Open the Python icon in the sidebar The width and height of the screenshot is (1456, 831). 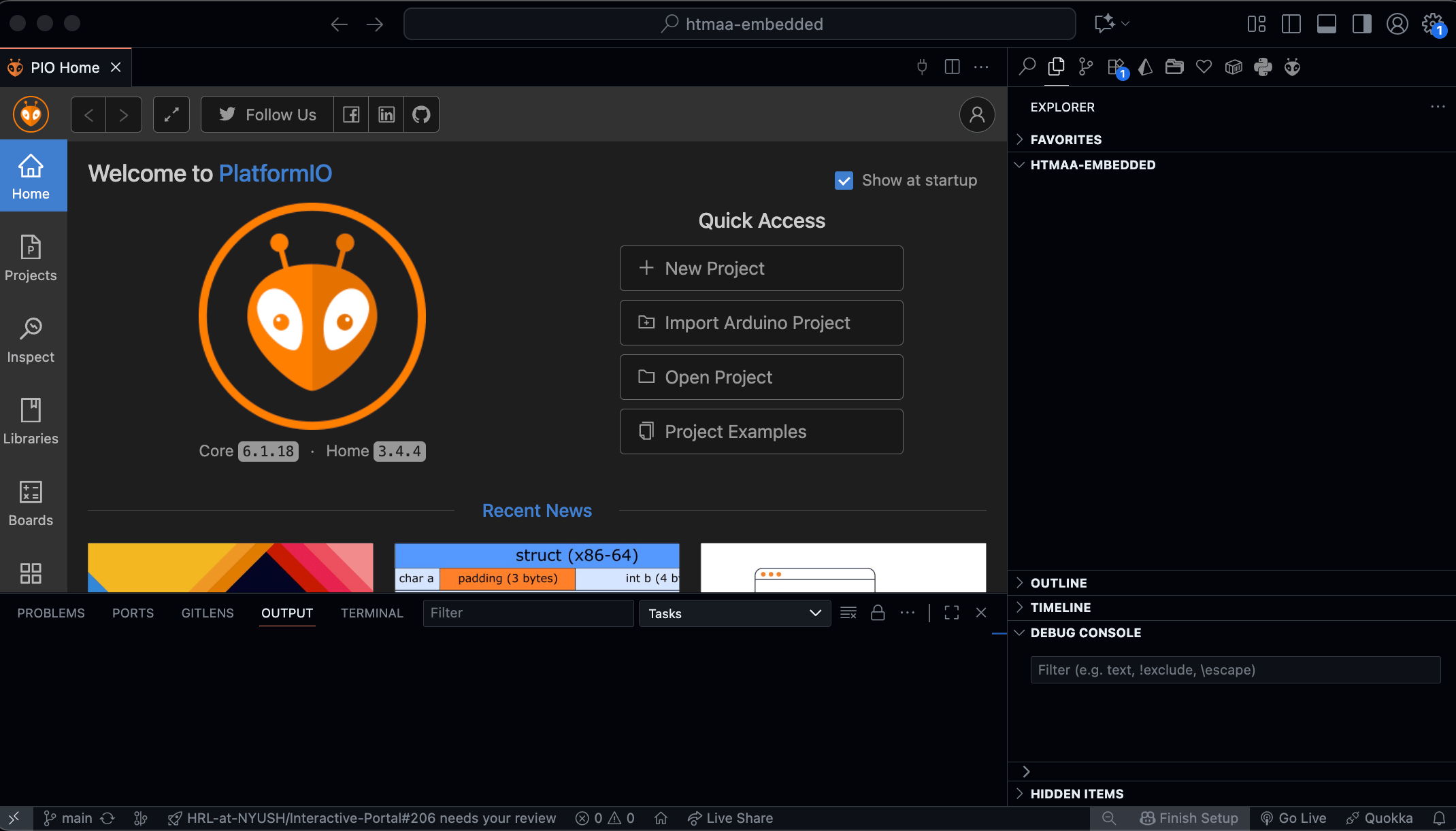click(1263, 67)
